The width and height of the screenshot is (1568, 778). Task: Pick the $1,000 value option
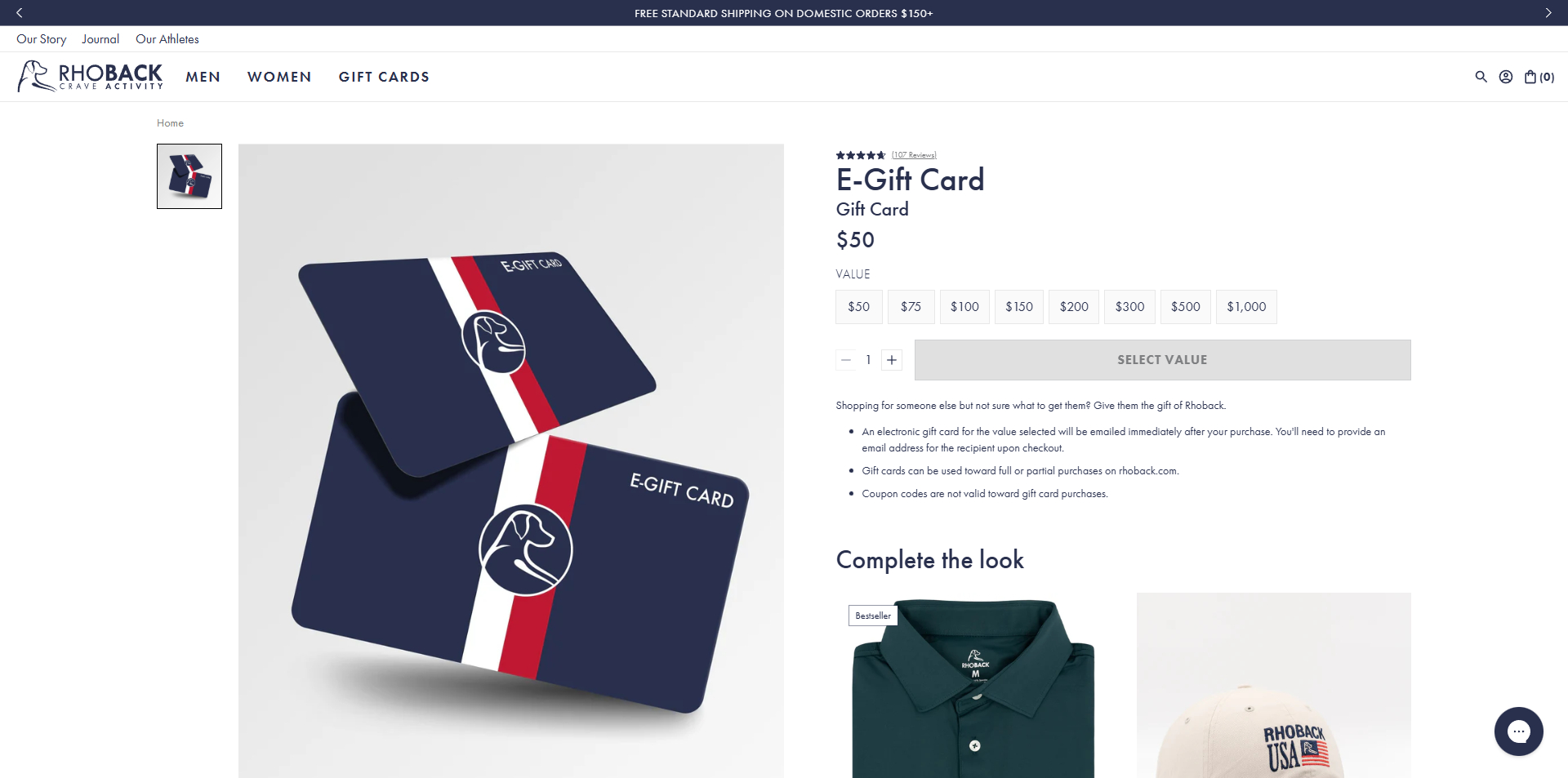pyautogui.click(x=1246, y=307)
